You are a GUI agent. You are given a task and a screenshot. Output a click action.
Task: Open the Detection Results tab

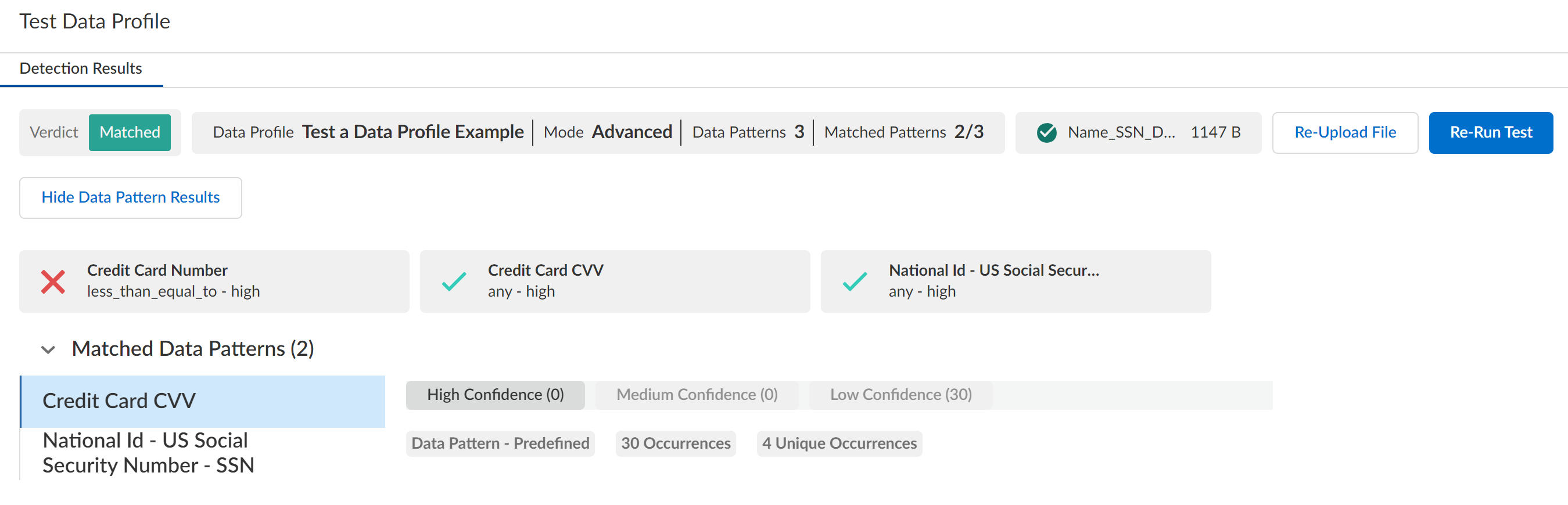81,68
